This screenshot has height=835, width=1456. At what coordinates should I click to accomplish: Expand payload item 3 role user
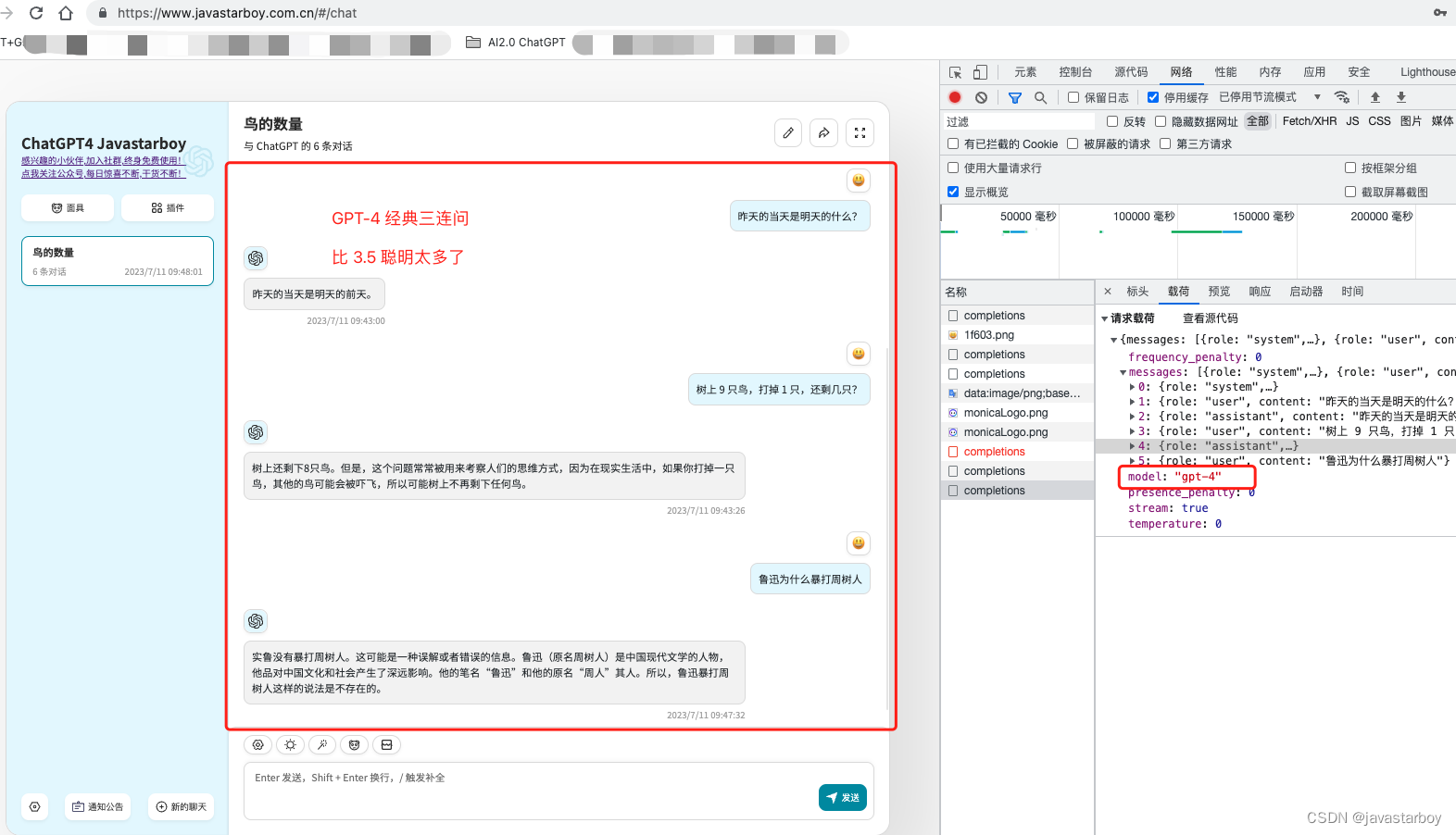[x=1132, y=431]
